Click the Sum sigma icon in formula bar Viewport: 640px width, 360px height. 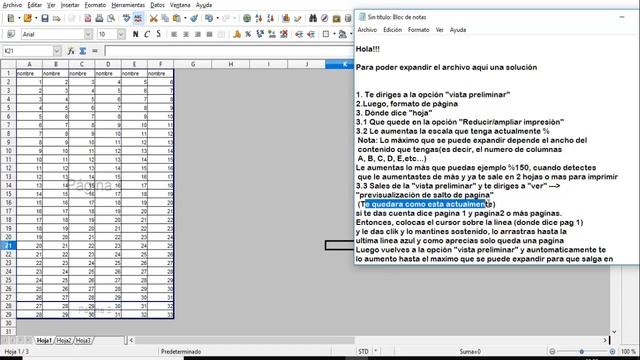click(x=83, y=51)
